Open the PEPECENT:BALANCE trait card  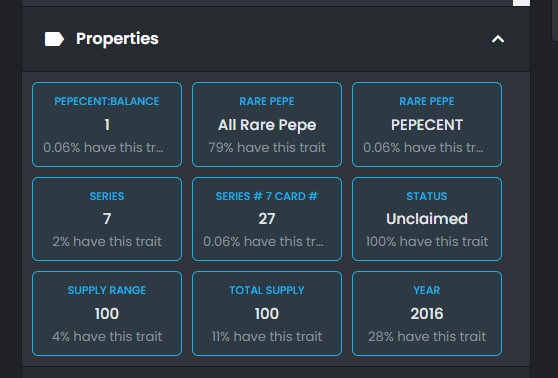pos(107,125)
